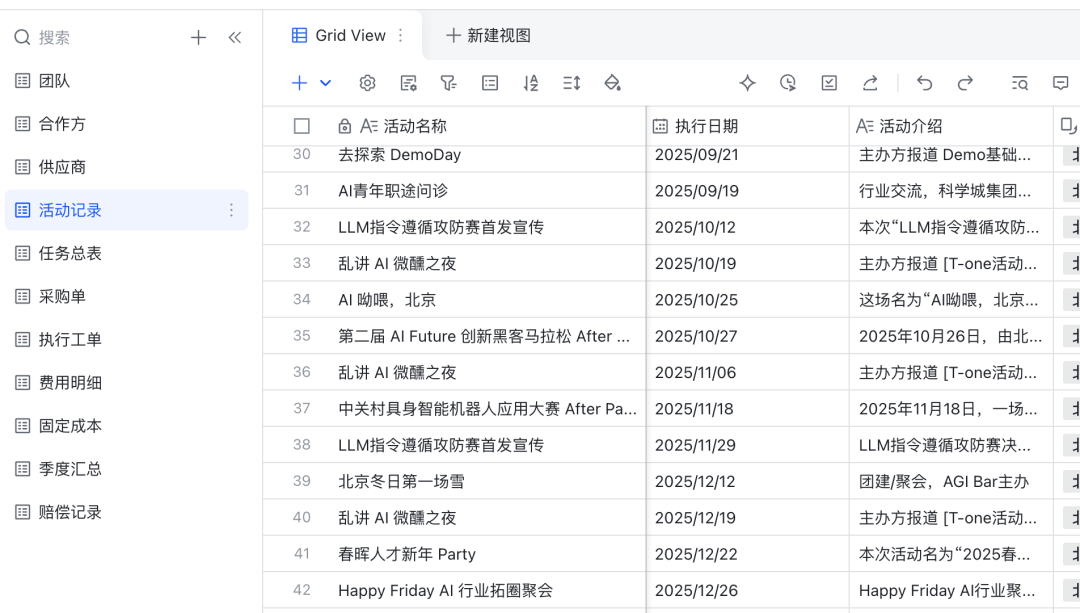Select the 供应商 table in sidebar

[126, 167]
